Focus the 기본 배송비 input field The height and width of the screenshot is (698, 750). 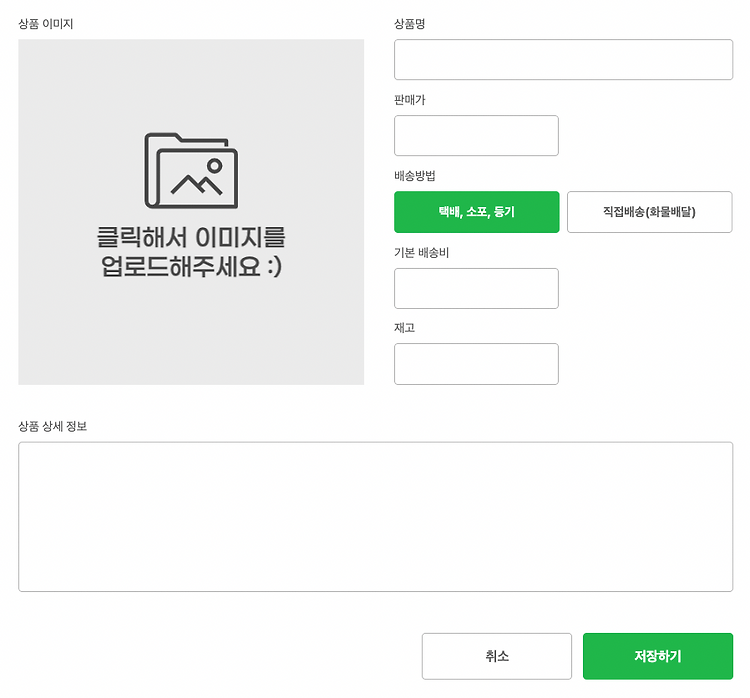[476, 288]
